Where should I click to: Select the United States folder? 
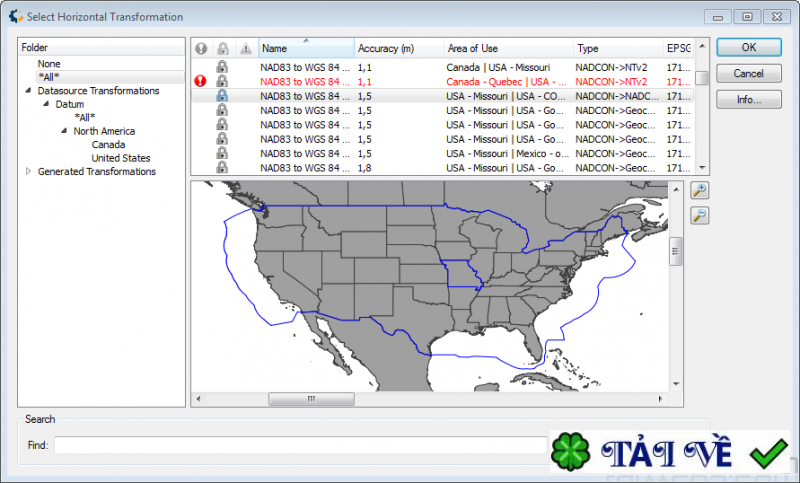121,158
